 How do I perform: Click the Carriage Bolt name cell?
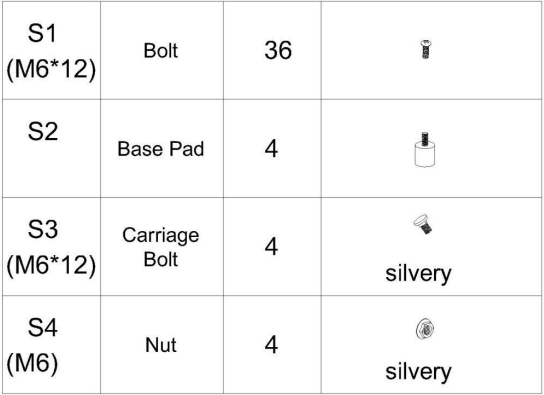pyautogui.click(x=161, y=247)
